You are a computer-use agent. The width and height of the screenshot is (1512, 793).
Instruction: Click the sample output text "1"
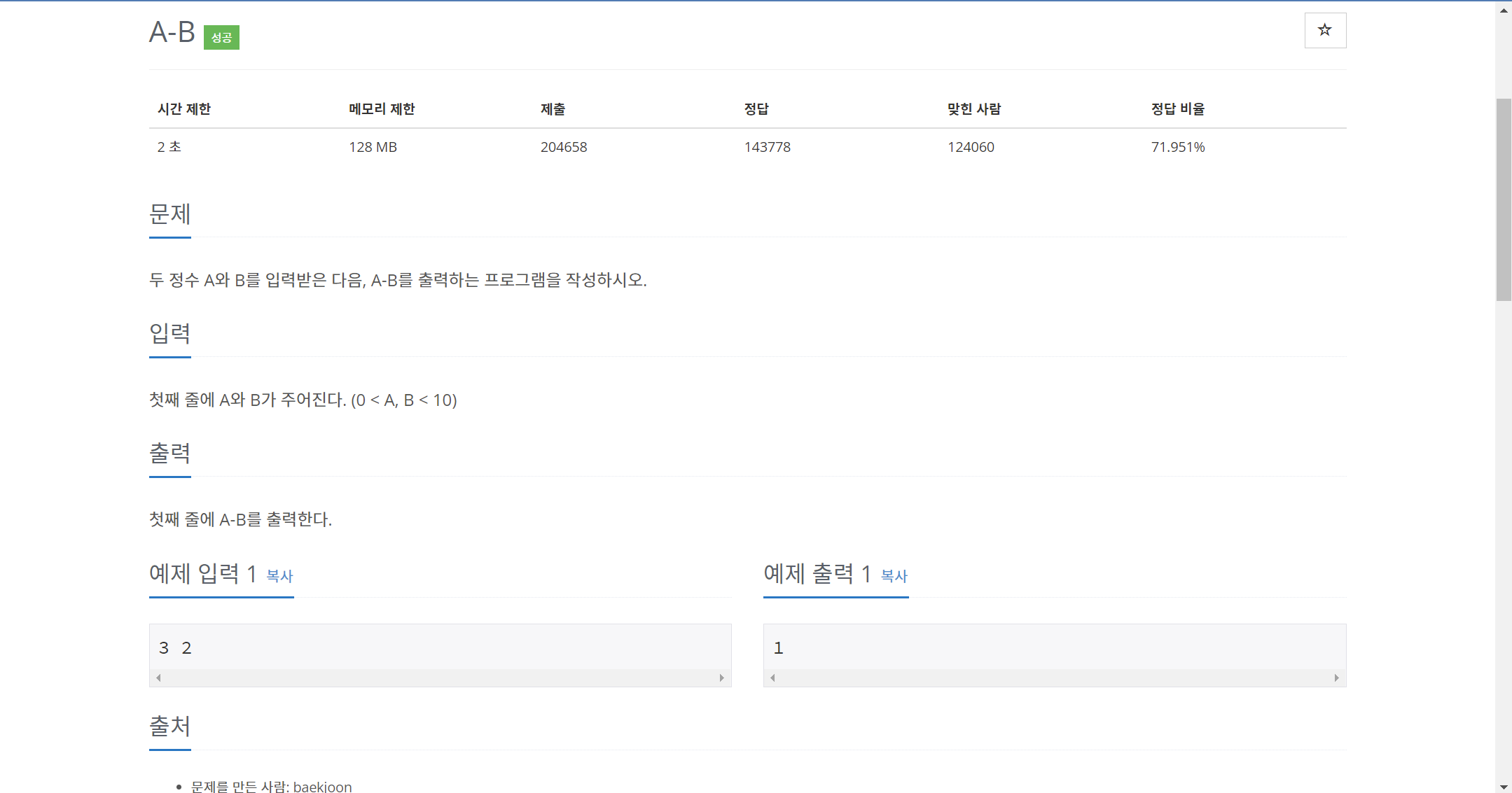778,648
